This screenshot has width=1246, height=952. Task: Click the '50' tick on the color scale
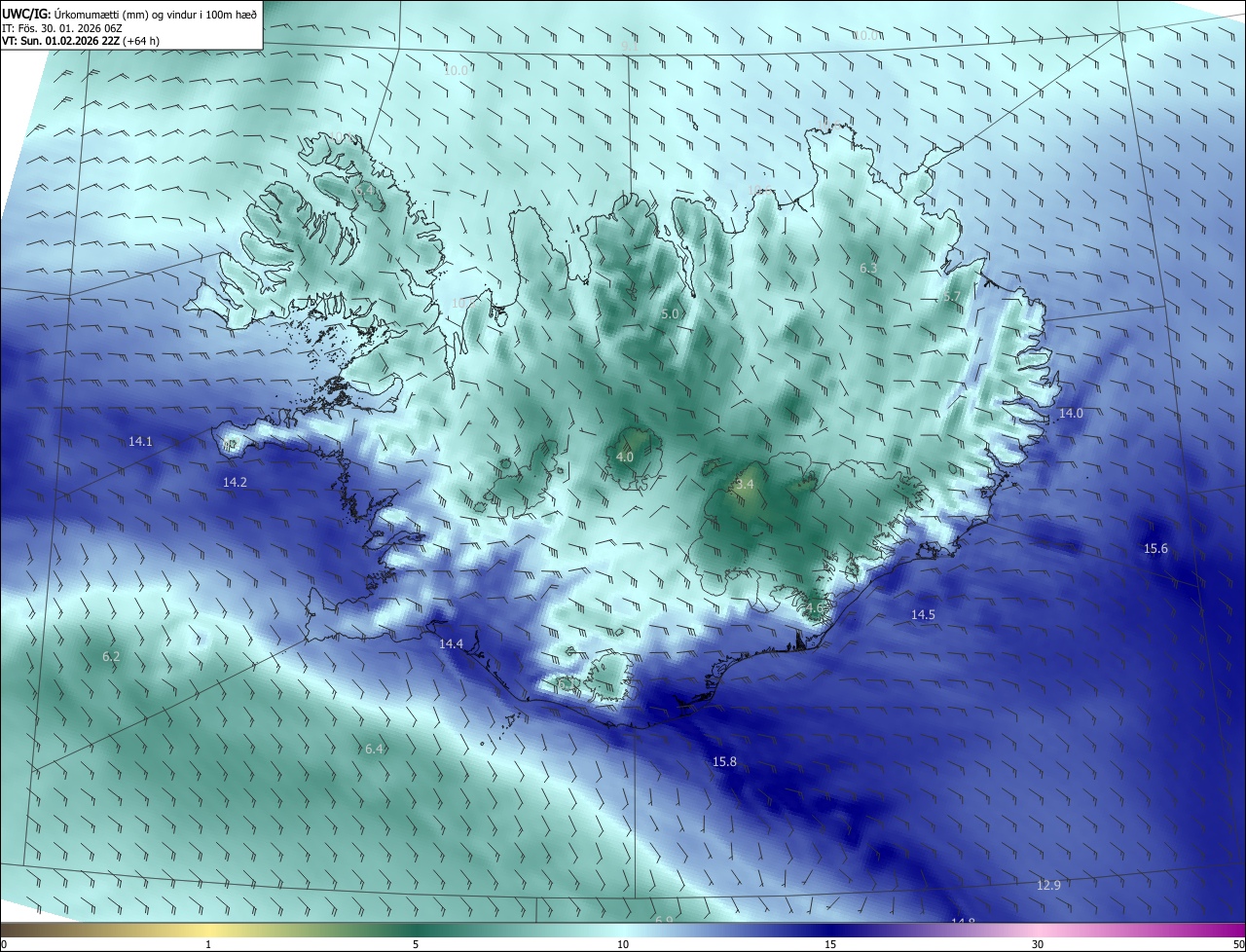click(1239, 945)
